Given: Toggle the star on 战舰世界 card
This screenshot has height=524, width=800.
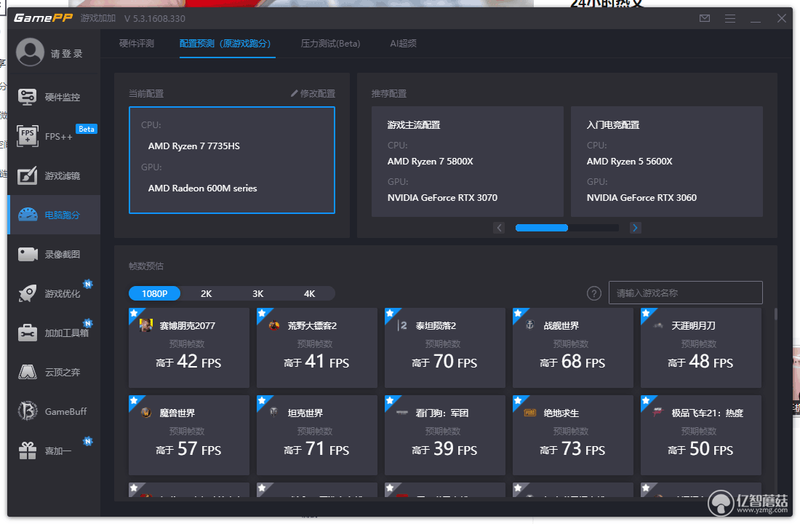Looking at the screenshot, I should click(518, 313).
